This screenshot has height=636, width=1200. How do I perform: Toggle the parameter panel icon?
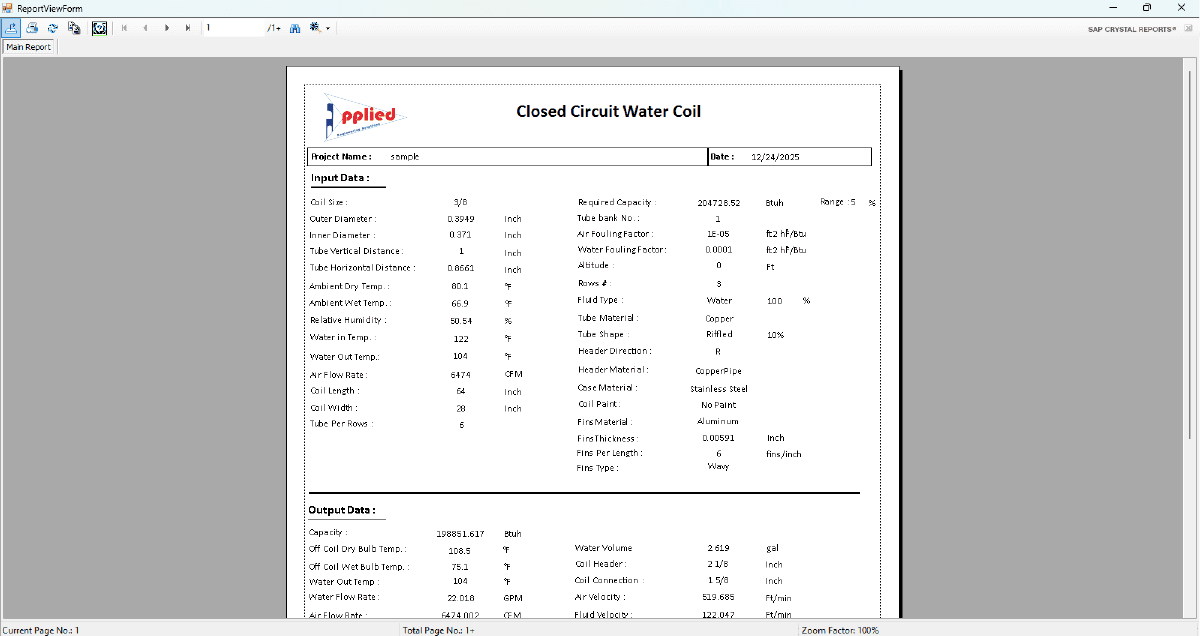(x=100, y=28)
